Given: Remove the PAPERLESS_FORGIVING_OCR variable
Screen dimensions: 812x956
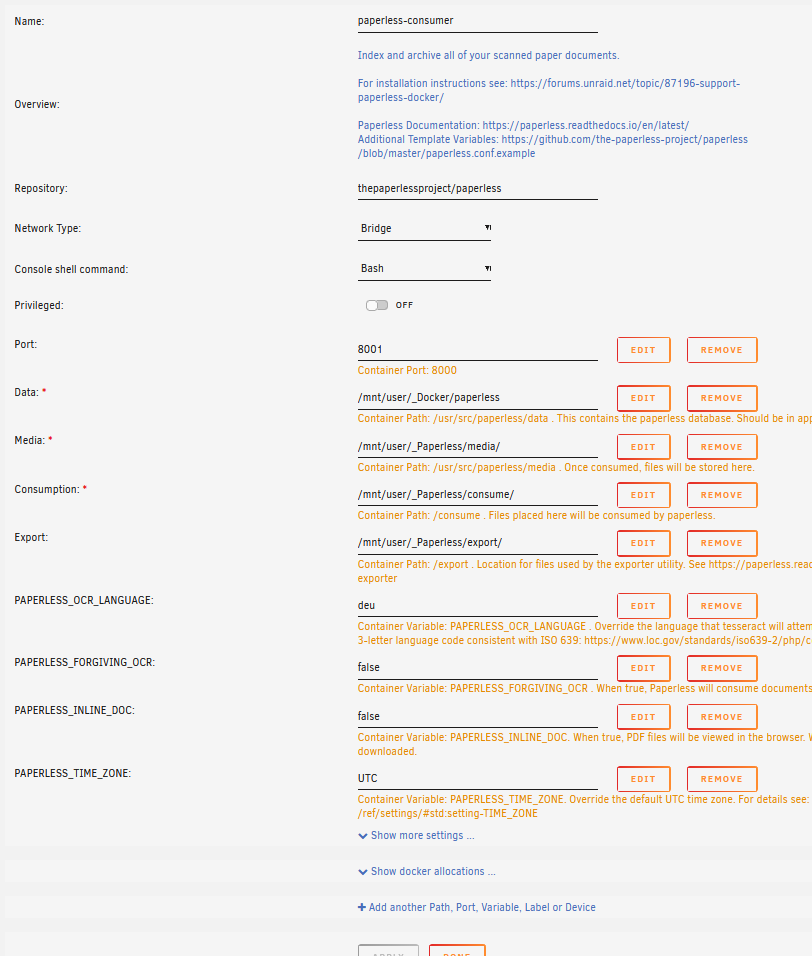Looking at the screenshot, I should [x=722, y=668].
